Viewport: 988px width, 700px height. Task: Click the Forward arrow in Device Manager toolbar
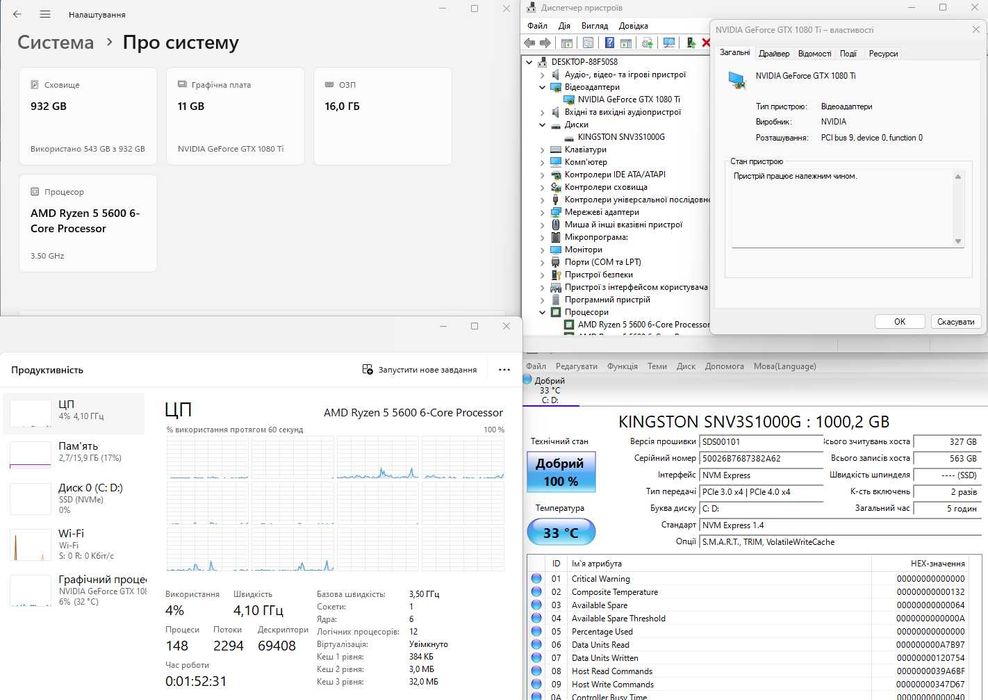coord(545,43)
